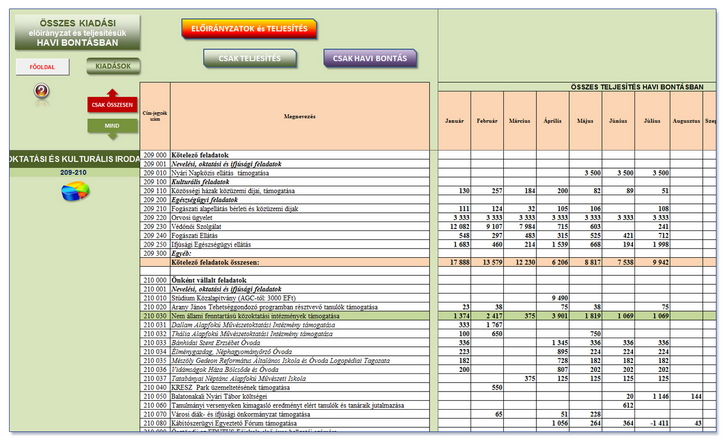
Task: Click the 12 082 cell in Védőnői Szolgálat
Action: point(455,227)
